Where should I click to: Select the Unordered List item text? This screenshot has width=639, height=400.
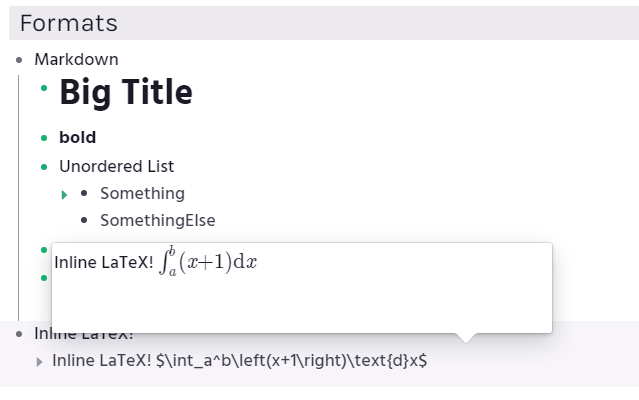(117, 166)
